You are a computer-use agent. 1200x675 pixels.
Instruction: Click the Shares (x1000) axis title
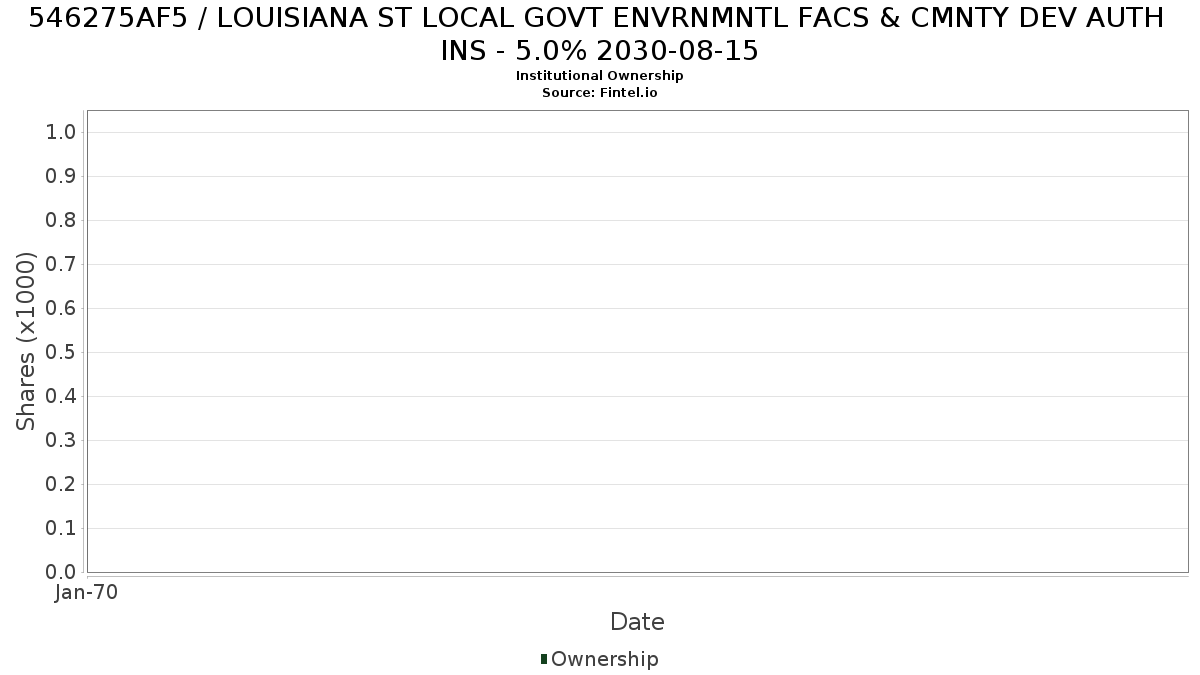pos(26,341)
